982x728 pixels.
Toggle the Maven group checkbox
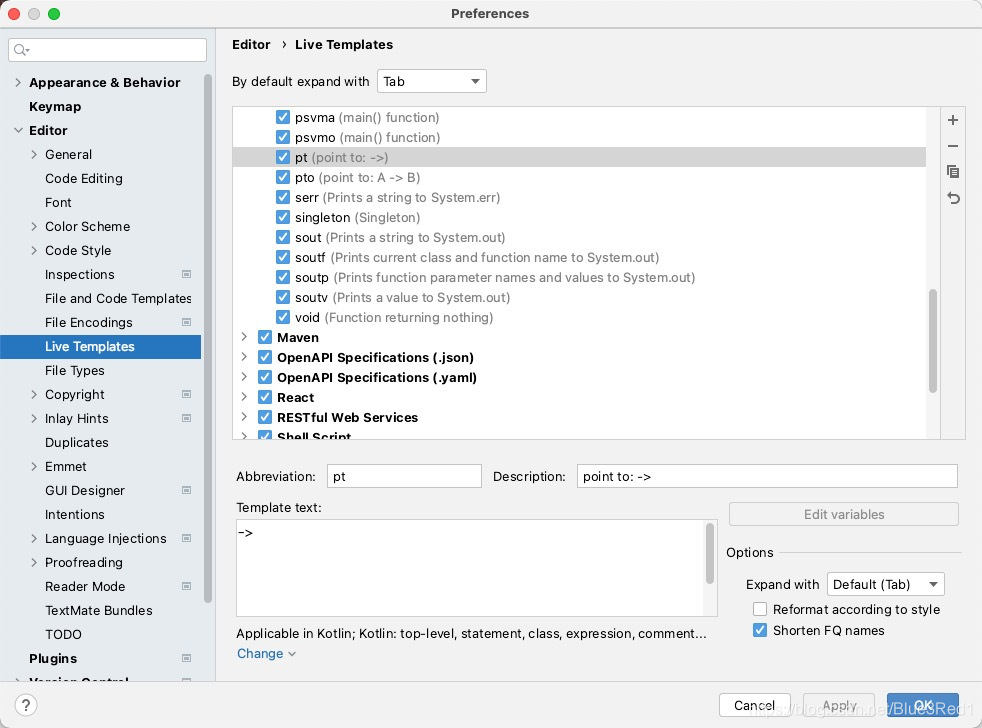point(265,337)
